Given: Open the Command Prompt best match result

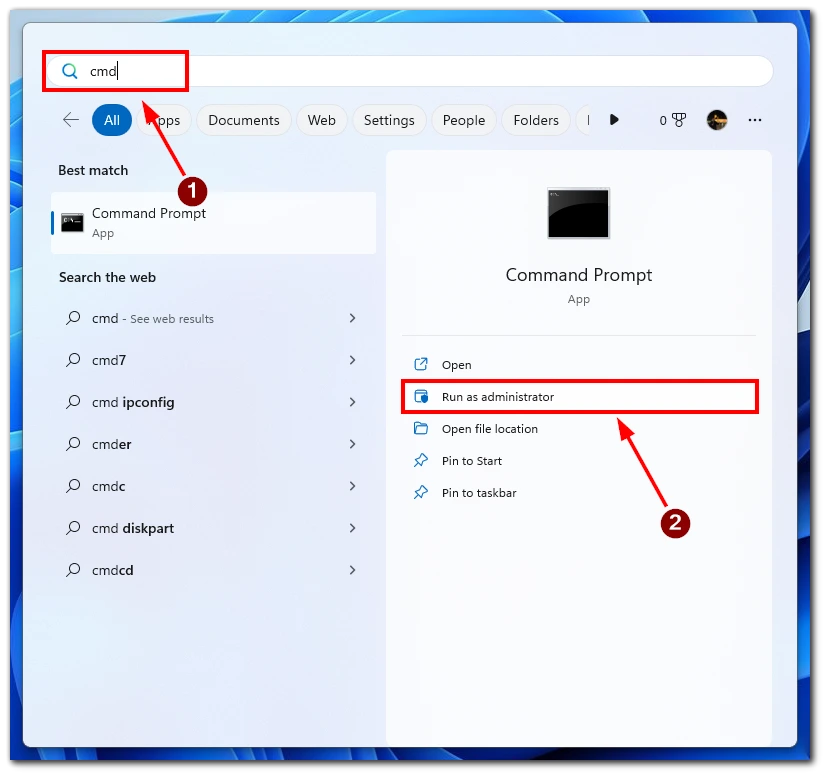Looking at the screenshot, I should click(213, 222).
